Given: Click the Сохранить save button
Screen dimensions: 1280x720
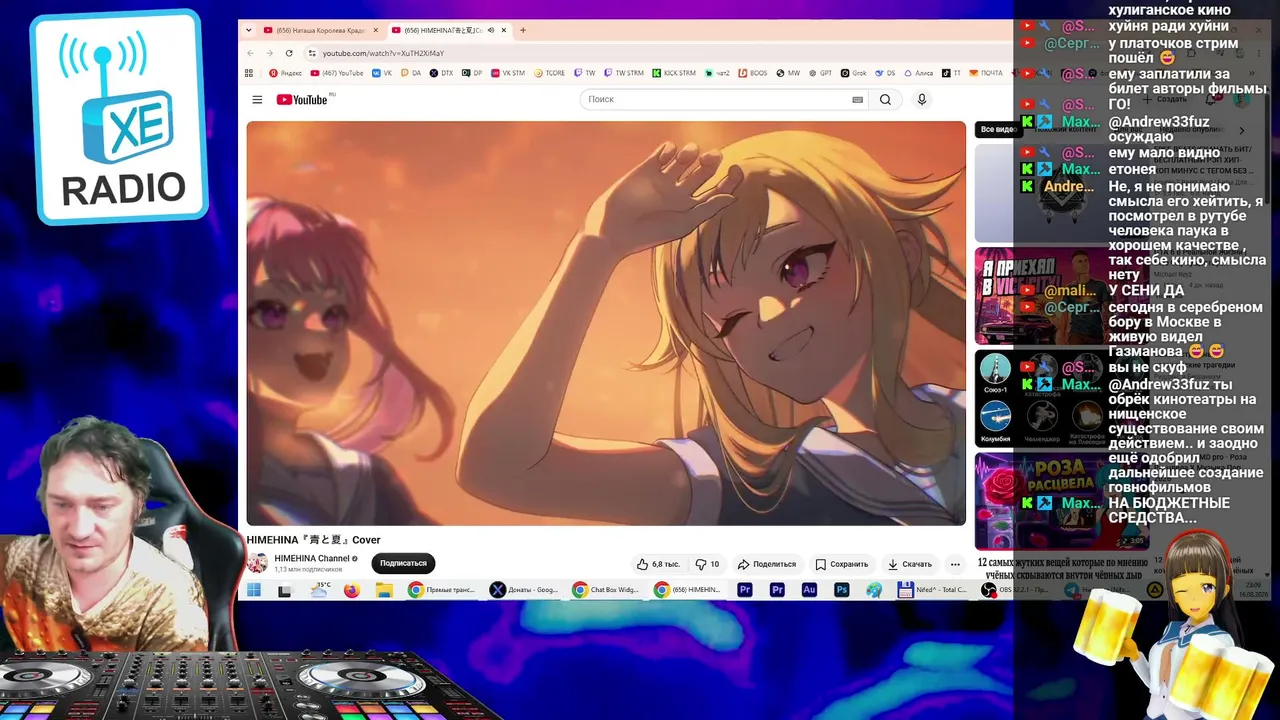Looking at the screenshot, I should 841,564.
